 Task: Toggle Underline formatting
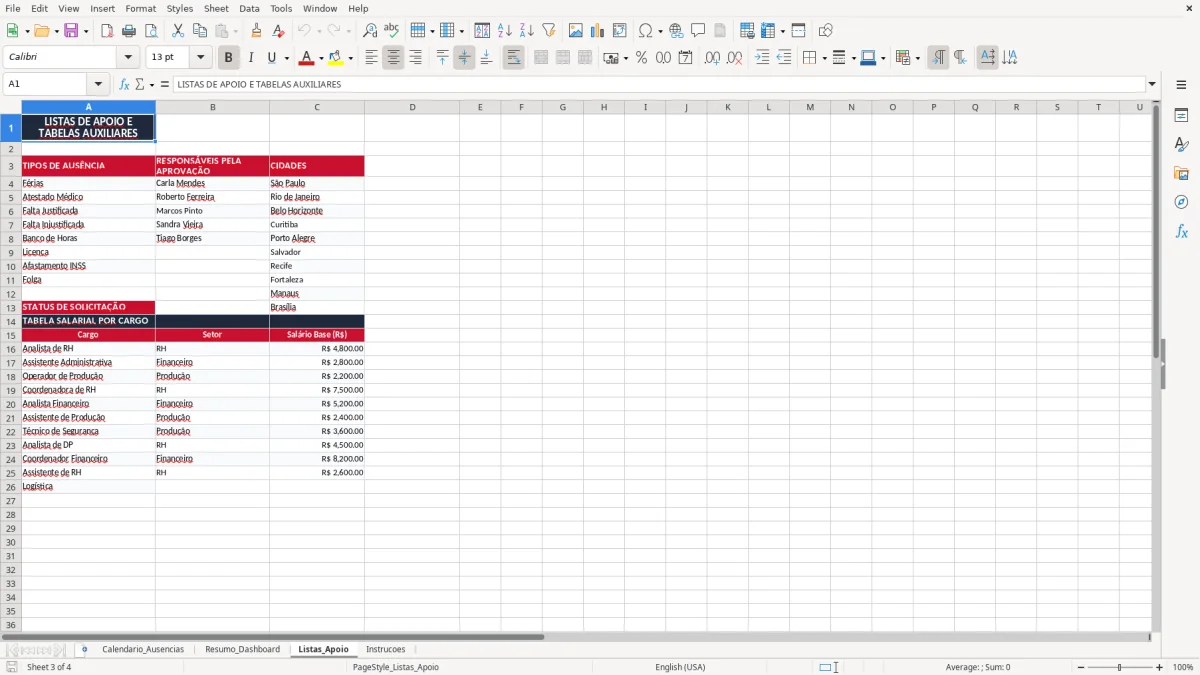click(x=271, y=58)
